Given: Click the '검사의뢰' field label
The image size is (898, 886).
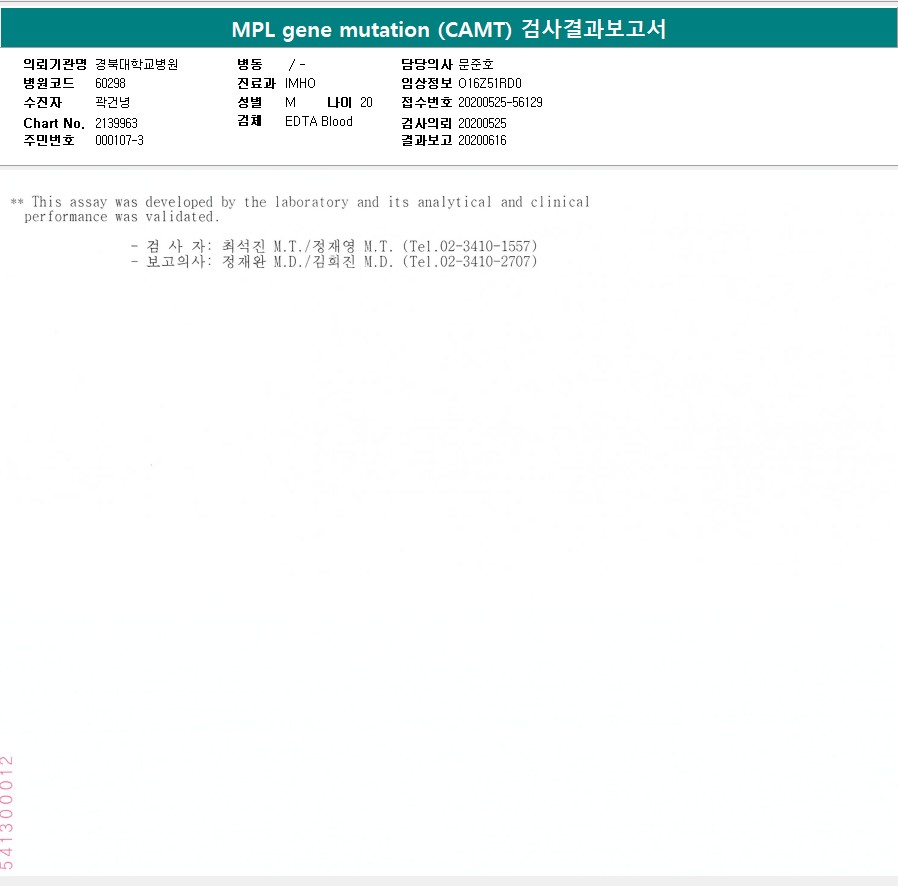Looking at the screenshot, I should point(427,123).
